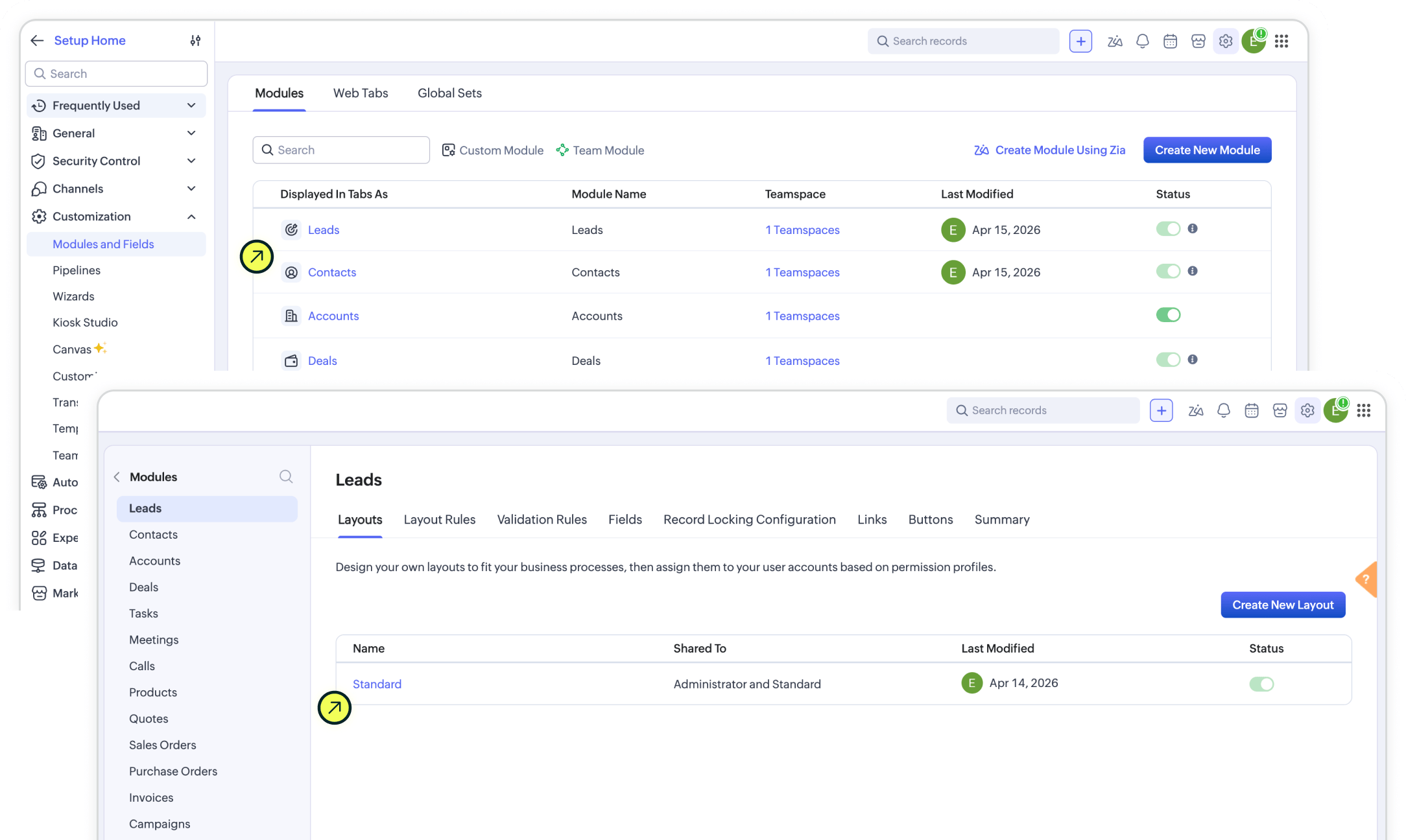Toggle the Deals module status switch
The image size is (1406, 840).
[x=1168, y=360]
